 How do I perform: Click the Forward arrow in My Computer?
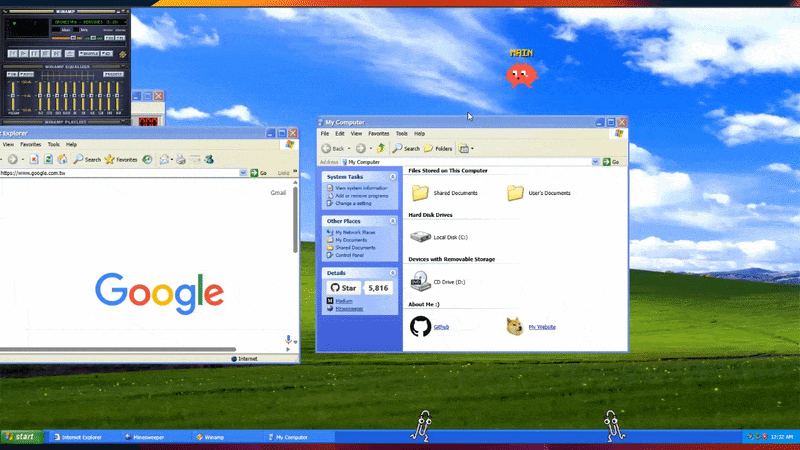(x=361, y=148)
